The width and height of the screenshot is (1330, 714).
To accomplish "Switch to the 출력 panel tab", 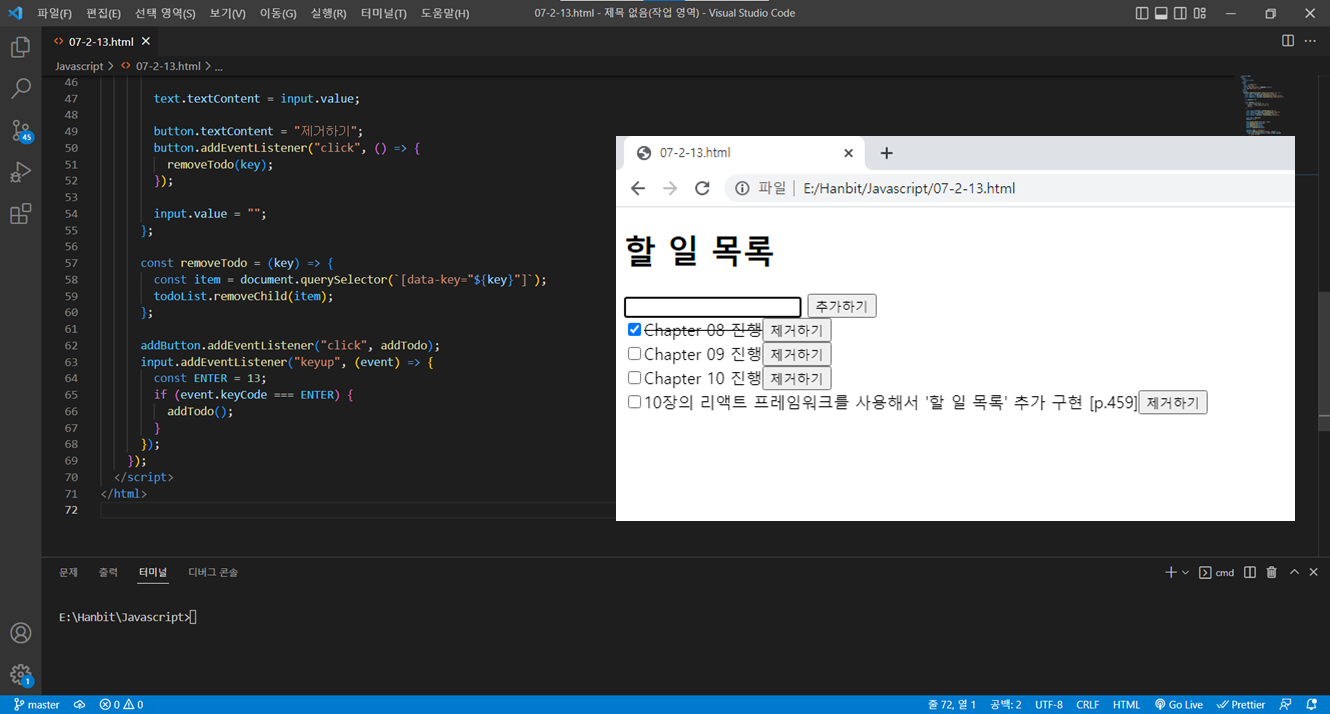I will pos(108,572).
